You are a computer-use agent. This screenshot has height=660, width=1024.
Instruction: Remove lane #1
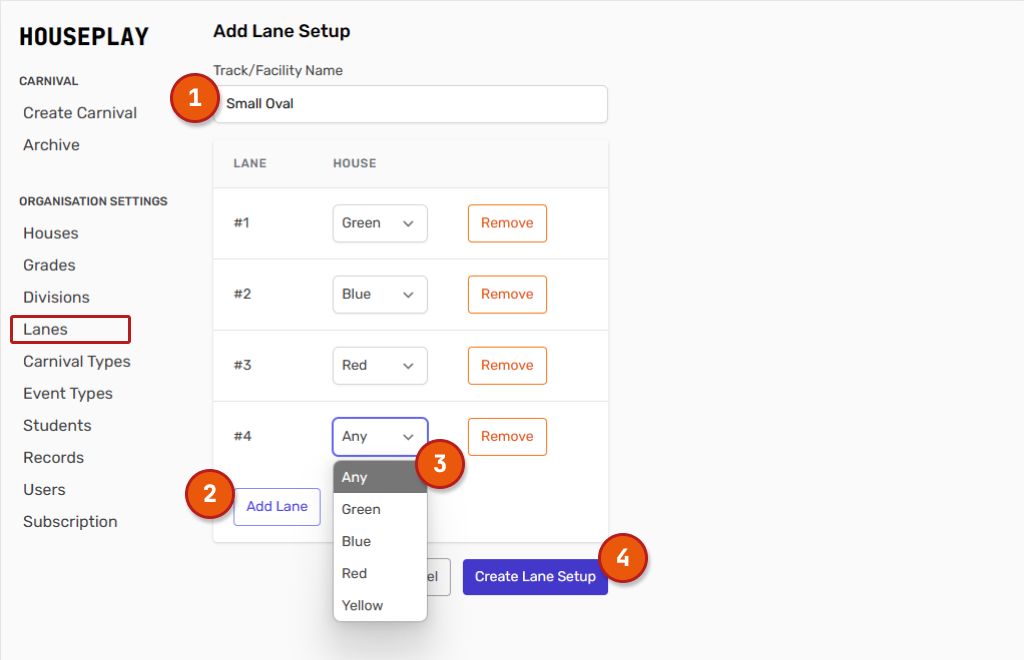[507, 223]
